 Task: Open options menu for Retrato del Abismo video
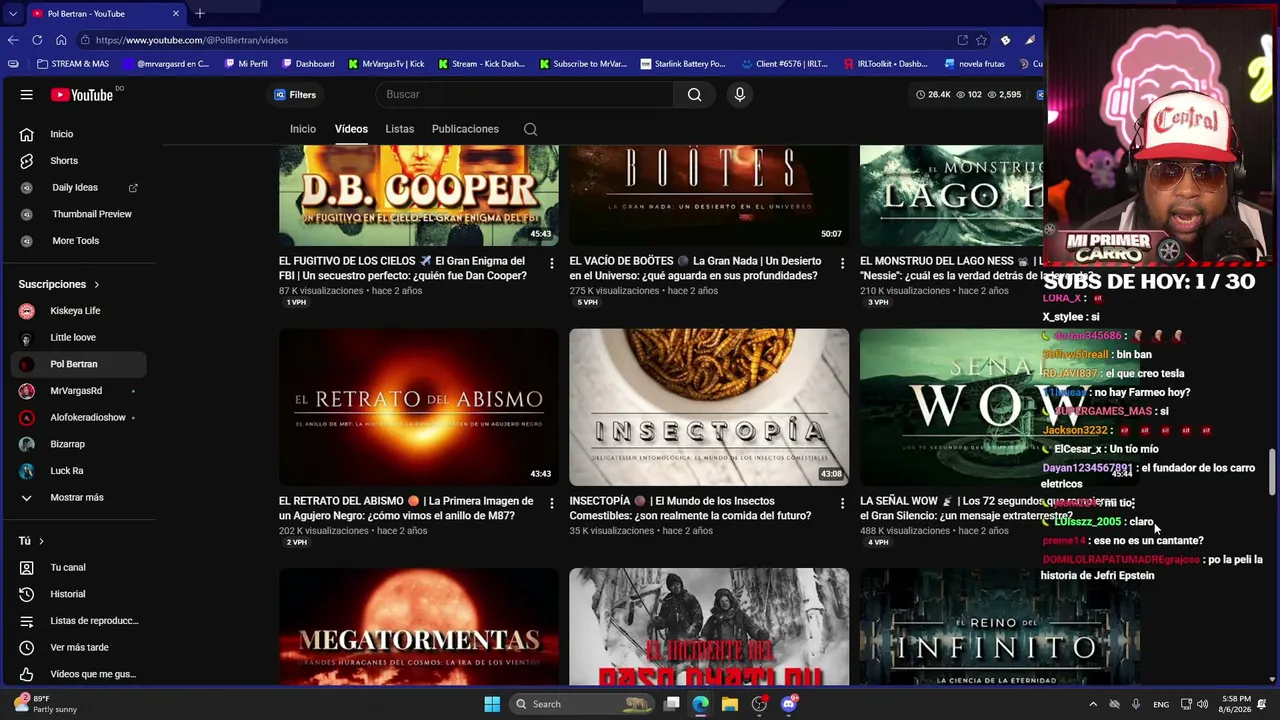click(552, 503)
